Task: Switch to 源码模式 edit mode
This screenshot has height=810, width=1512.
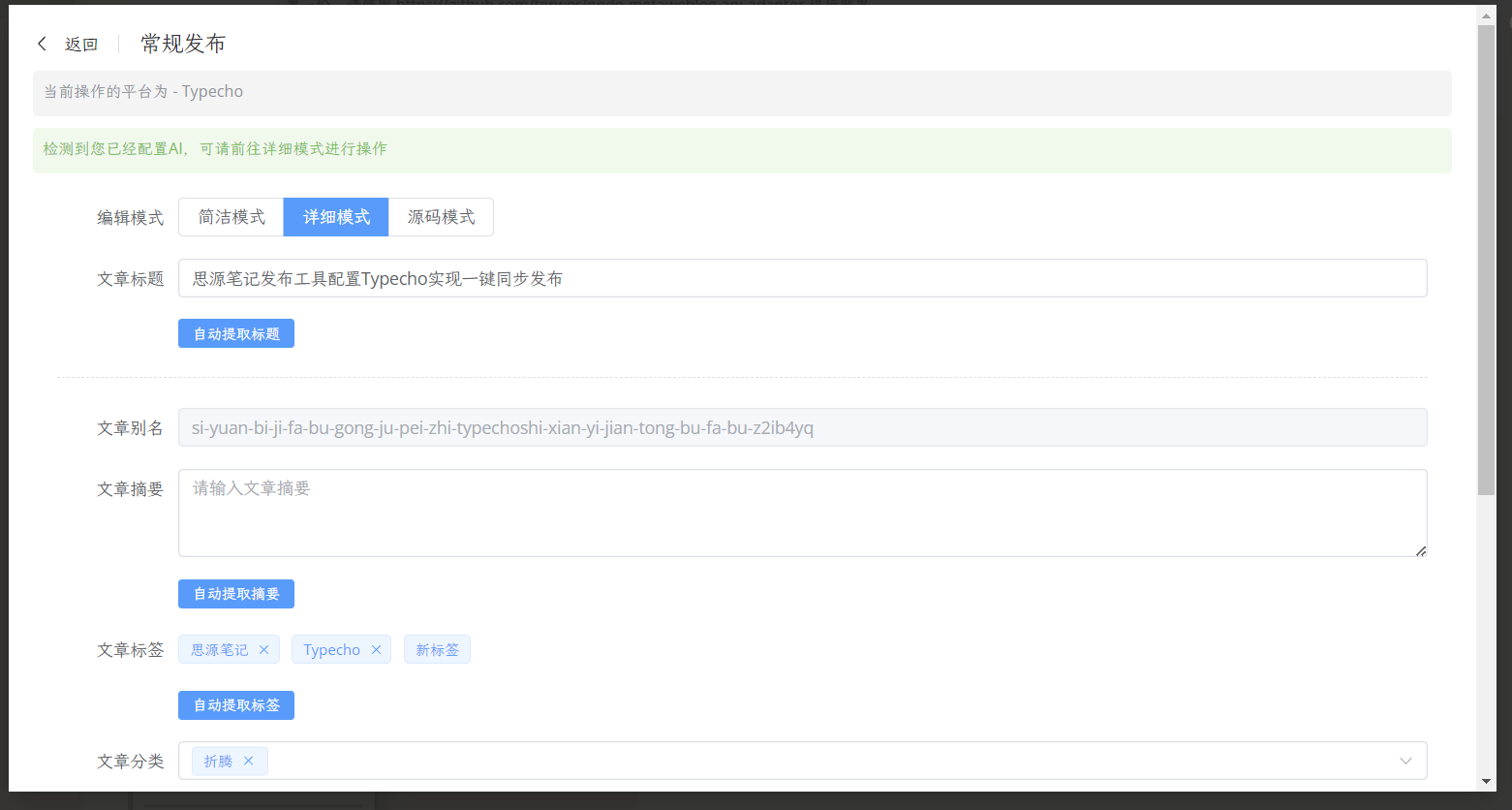Action: tap(441, 217)
